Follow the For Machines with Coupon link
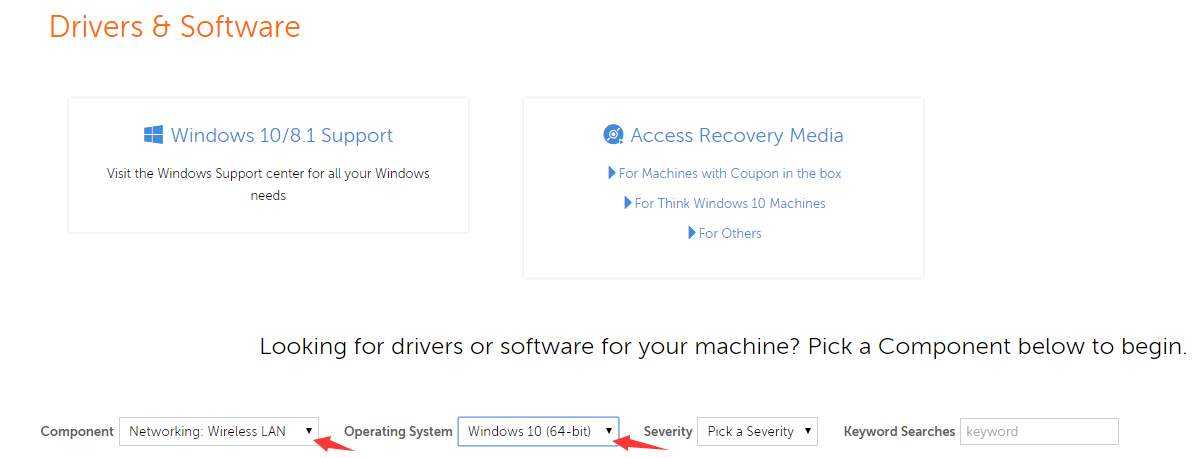This screenshot has width=1195, height=458. point(730,173)
